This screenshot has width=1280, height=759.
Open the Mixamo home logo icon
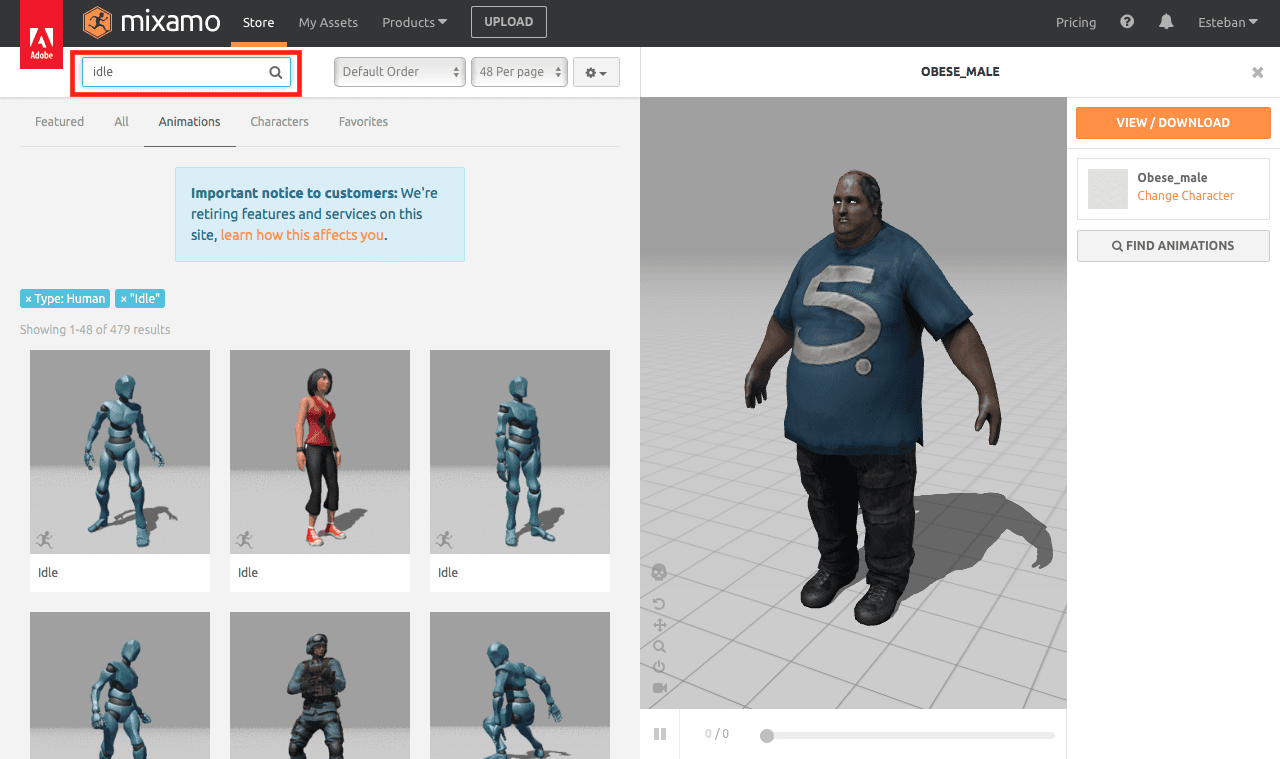[x=97, y=21]
